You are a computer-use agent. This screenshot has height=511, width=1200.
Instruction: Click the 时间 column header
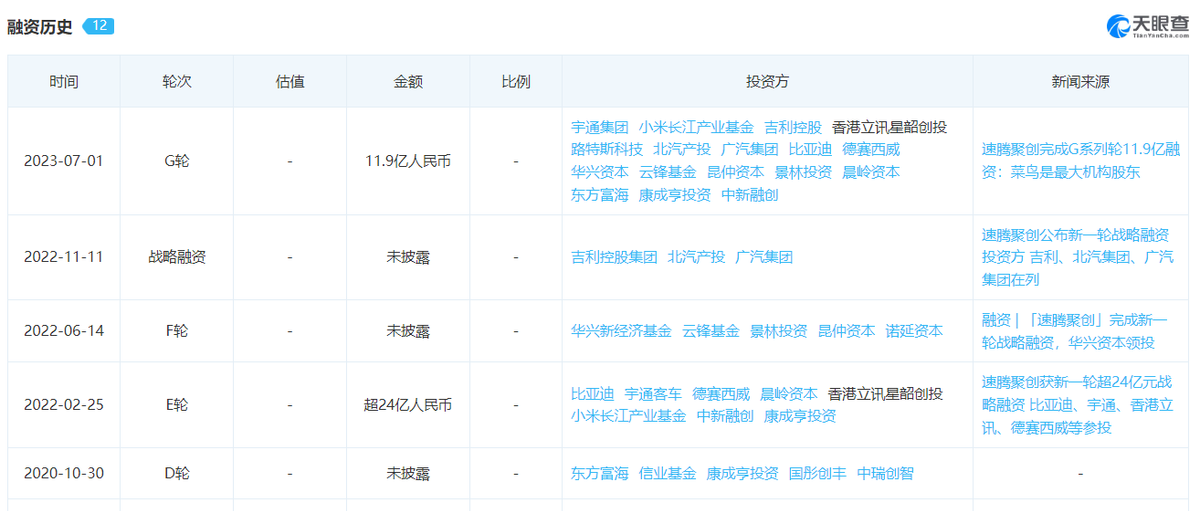coord(64,82)
